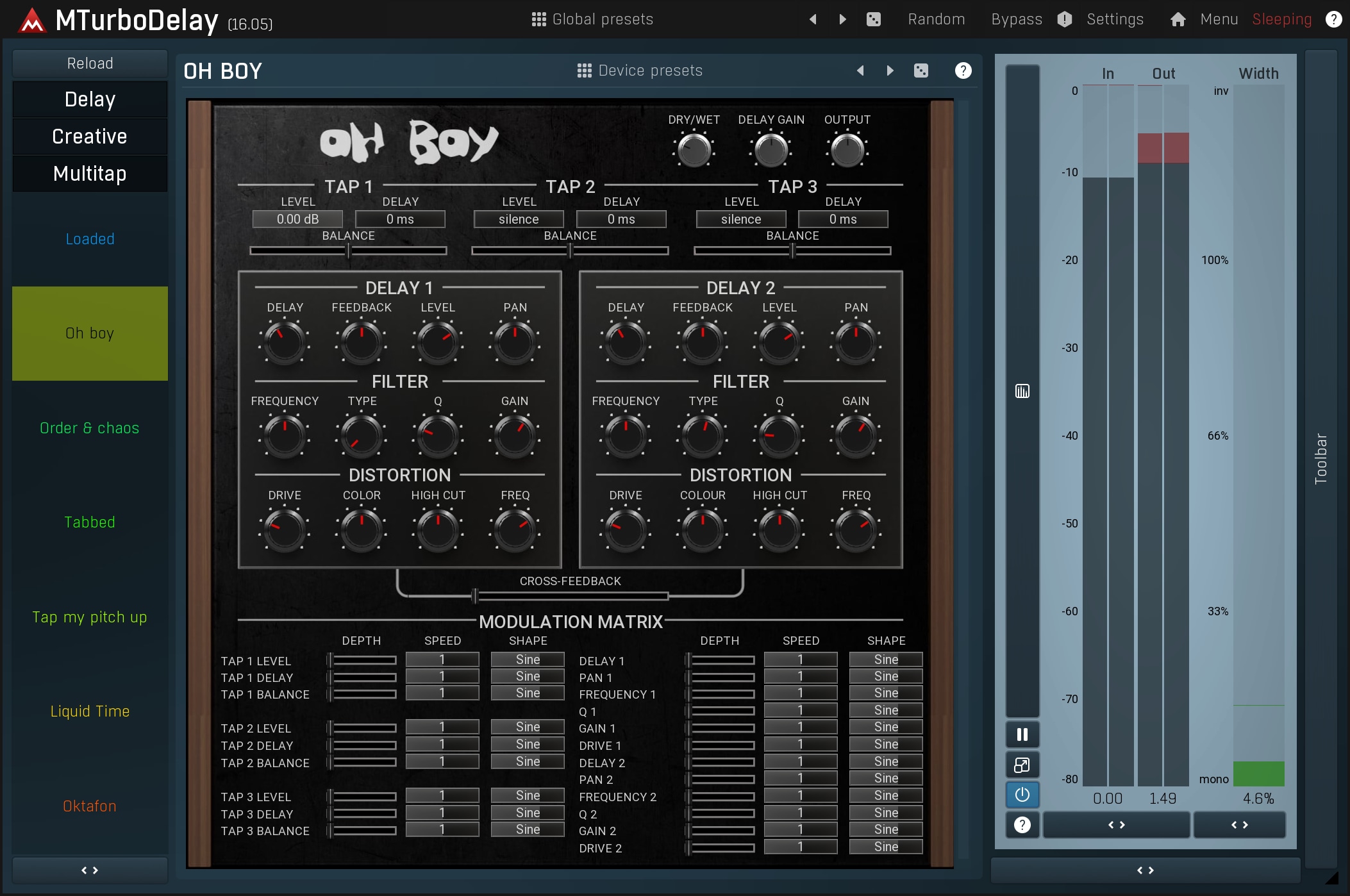Toggle the vertical Toolbar panel
This screenshot has width=1350, height=896.
(x=1321, y=458)
